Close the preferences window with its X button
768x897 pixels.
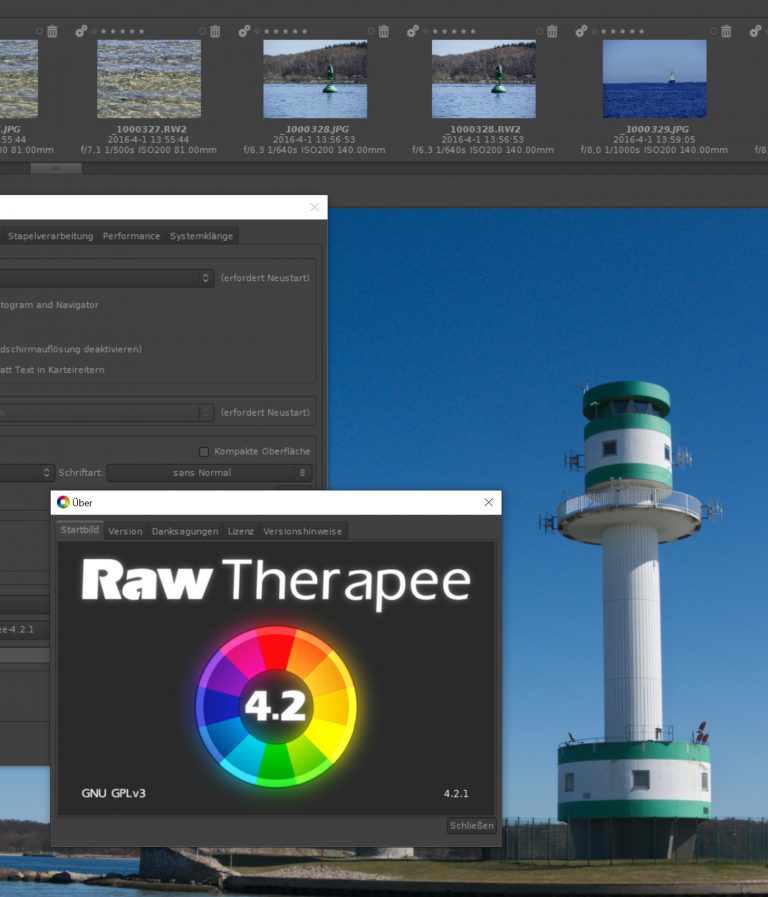point(315,207)
